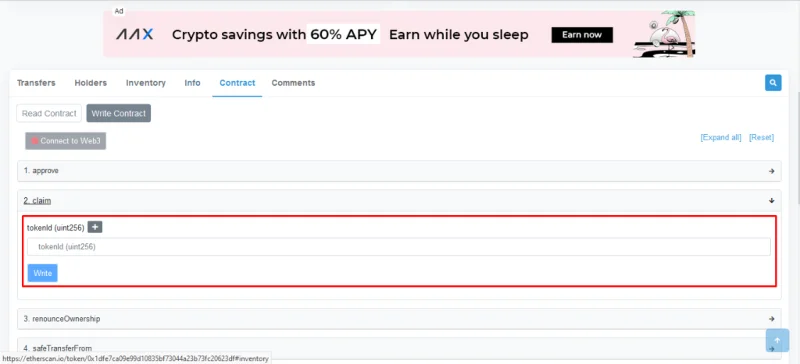This screenshot has width=800, height=364.
Task: Click the blue search icon button
Action: [773, 83]
